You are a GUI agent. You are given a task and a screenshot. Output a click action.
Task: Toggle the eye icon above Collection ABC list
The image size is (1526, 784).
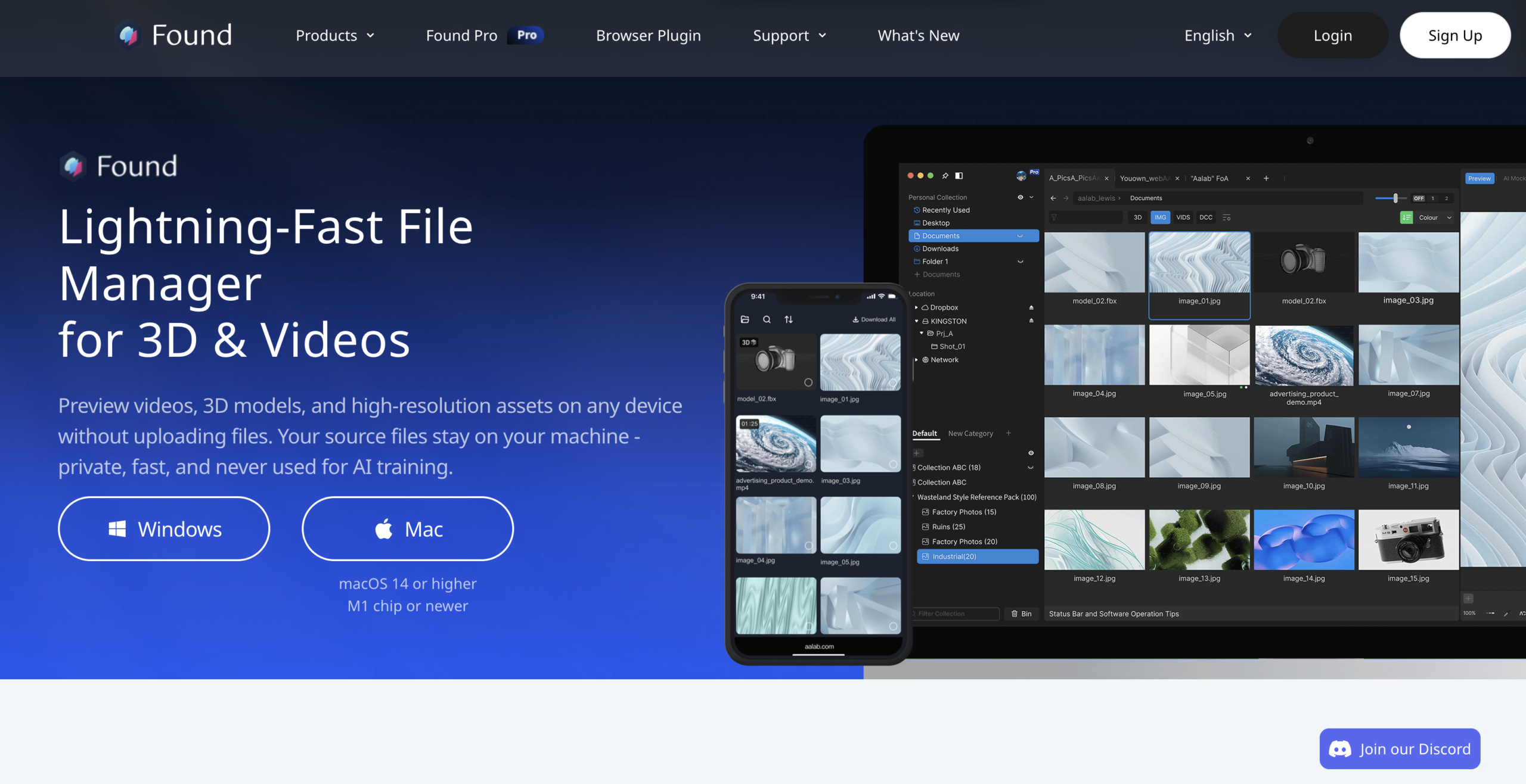point(1031,453)
